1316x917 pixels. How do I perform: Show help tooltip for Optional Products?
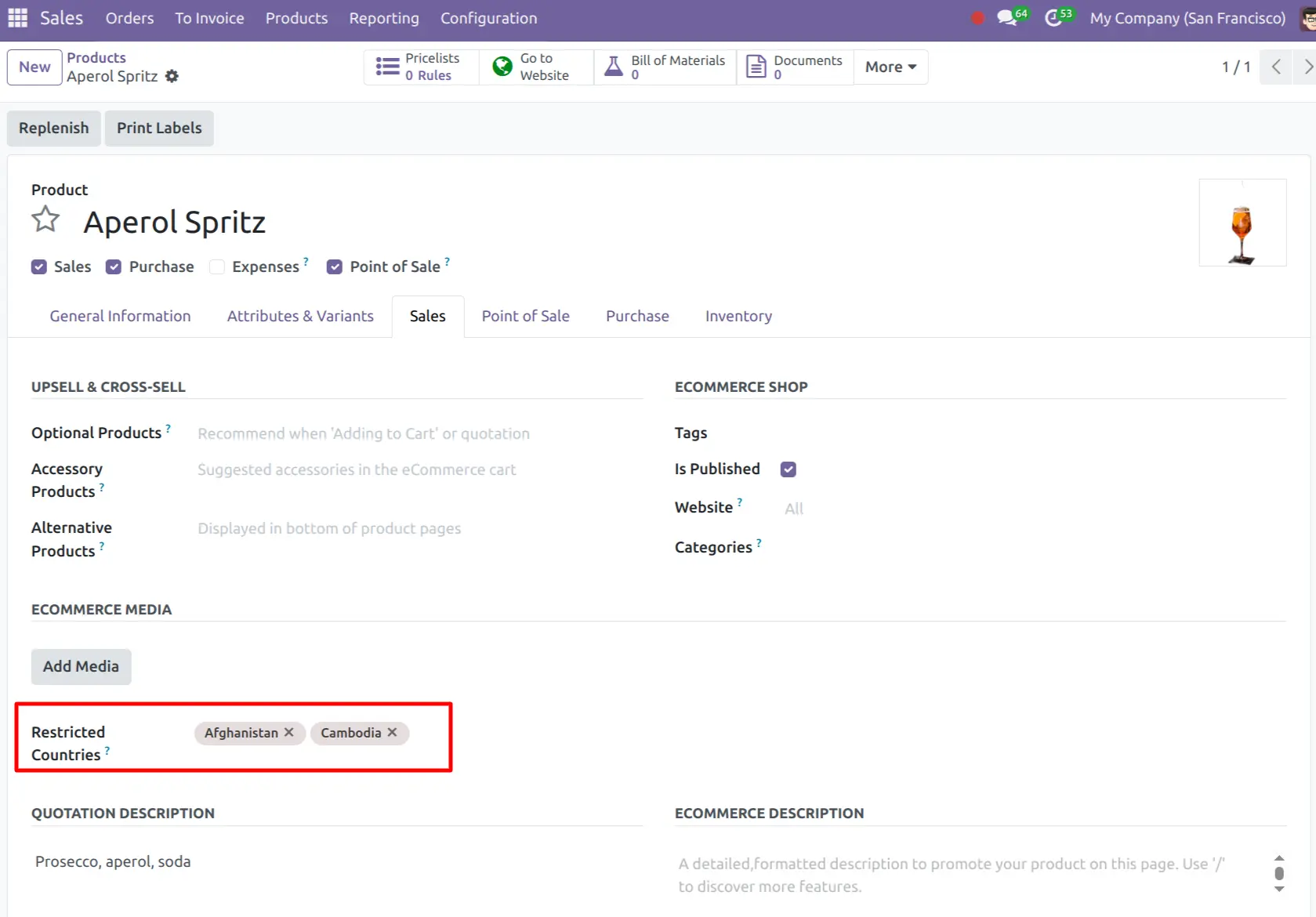pyautogui.click(x=168, y=428)
